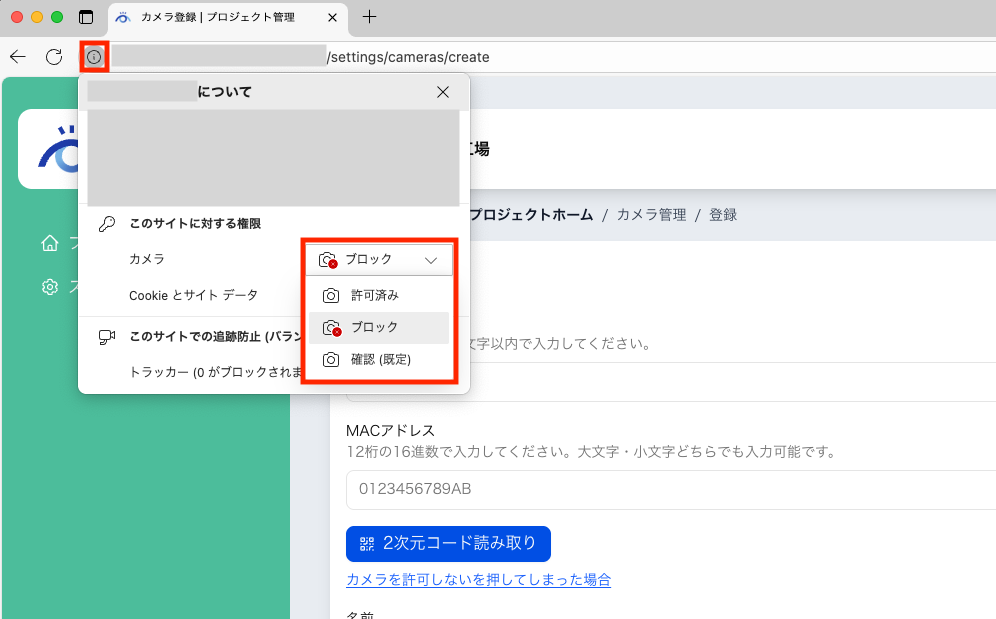
Task: Click the 2次元コード読み取り button
Action: click(448, 543)
